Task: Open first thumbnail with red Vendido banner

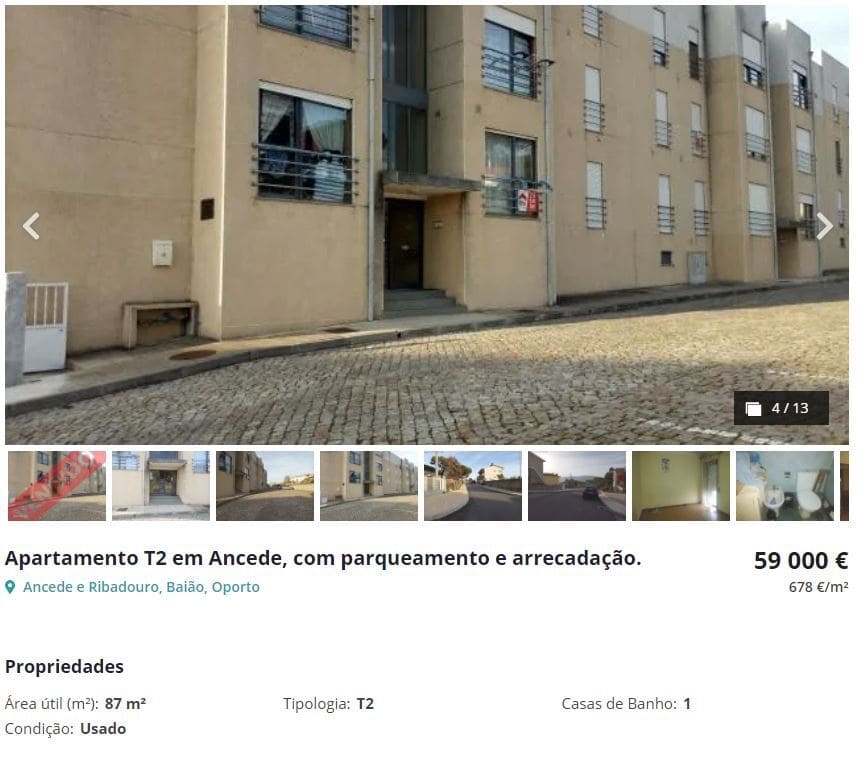Action: coord(57,486)
